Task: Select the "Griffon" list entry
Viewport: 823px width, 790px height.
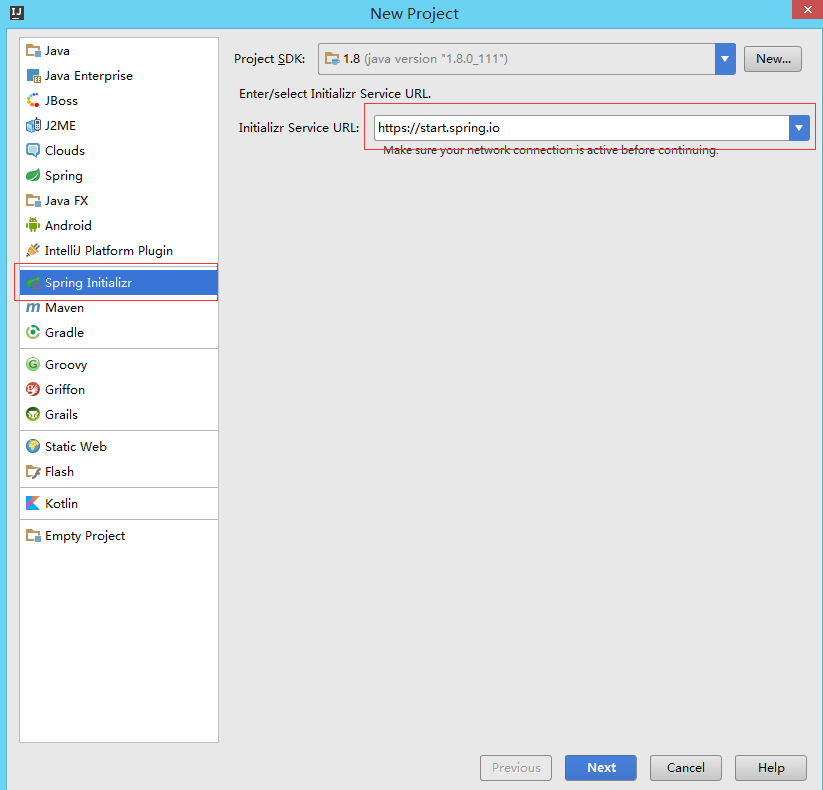Action: point(119,389)
